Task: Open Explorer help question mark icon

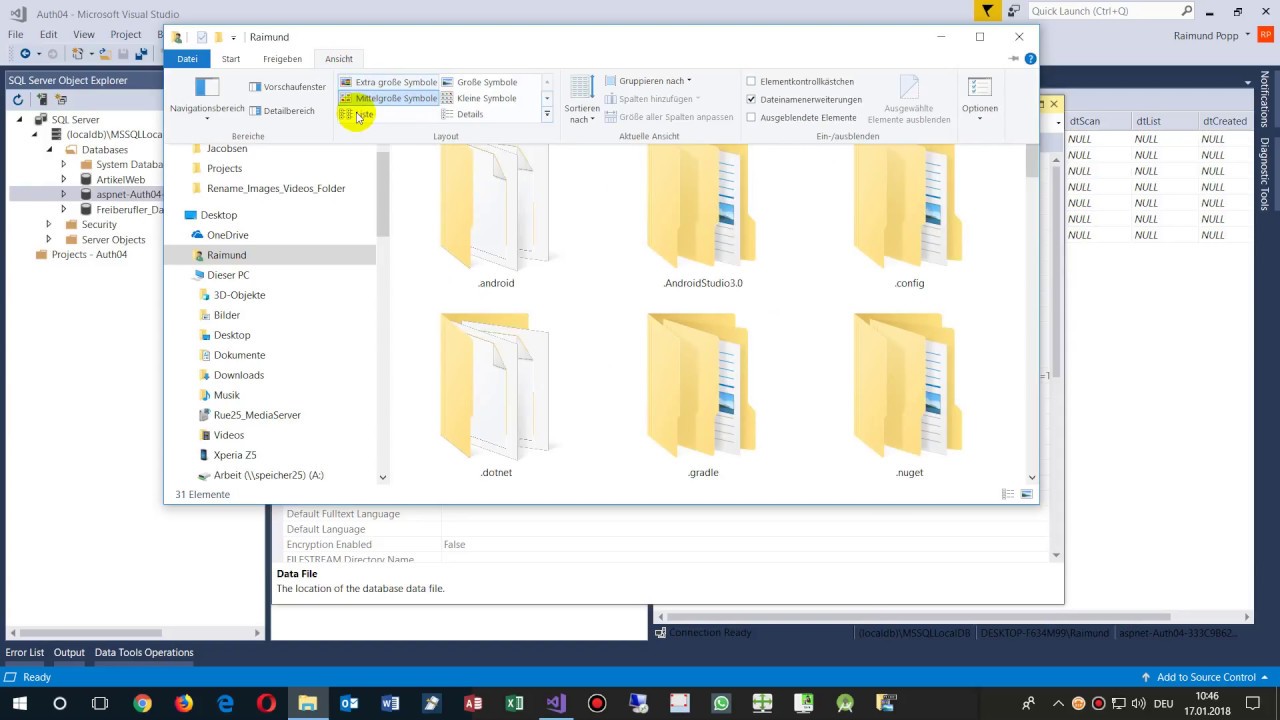Action: pyautogui.click(x=1030, y=59)
